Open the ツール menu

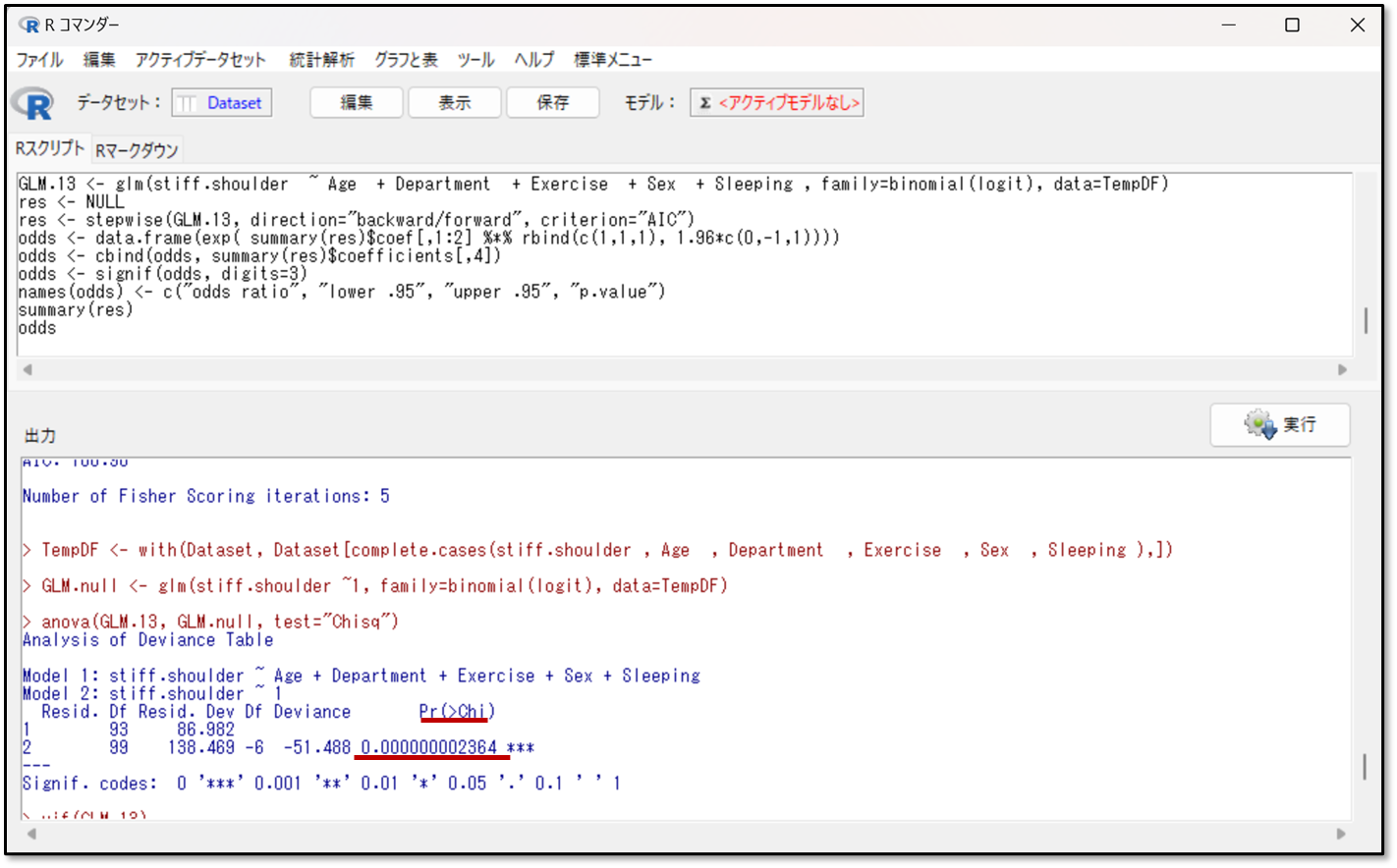pyautogui.click(x=475, y=60)
